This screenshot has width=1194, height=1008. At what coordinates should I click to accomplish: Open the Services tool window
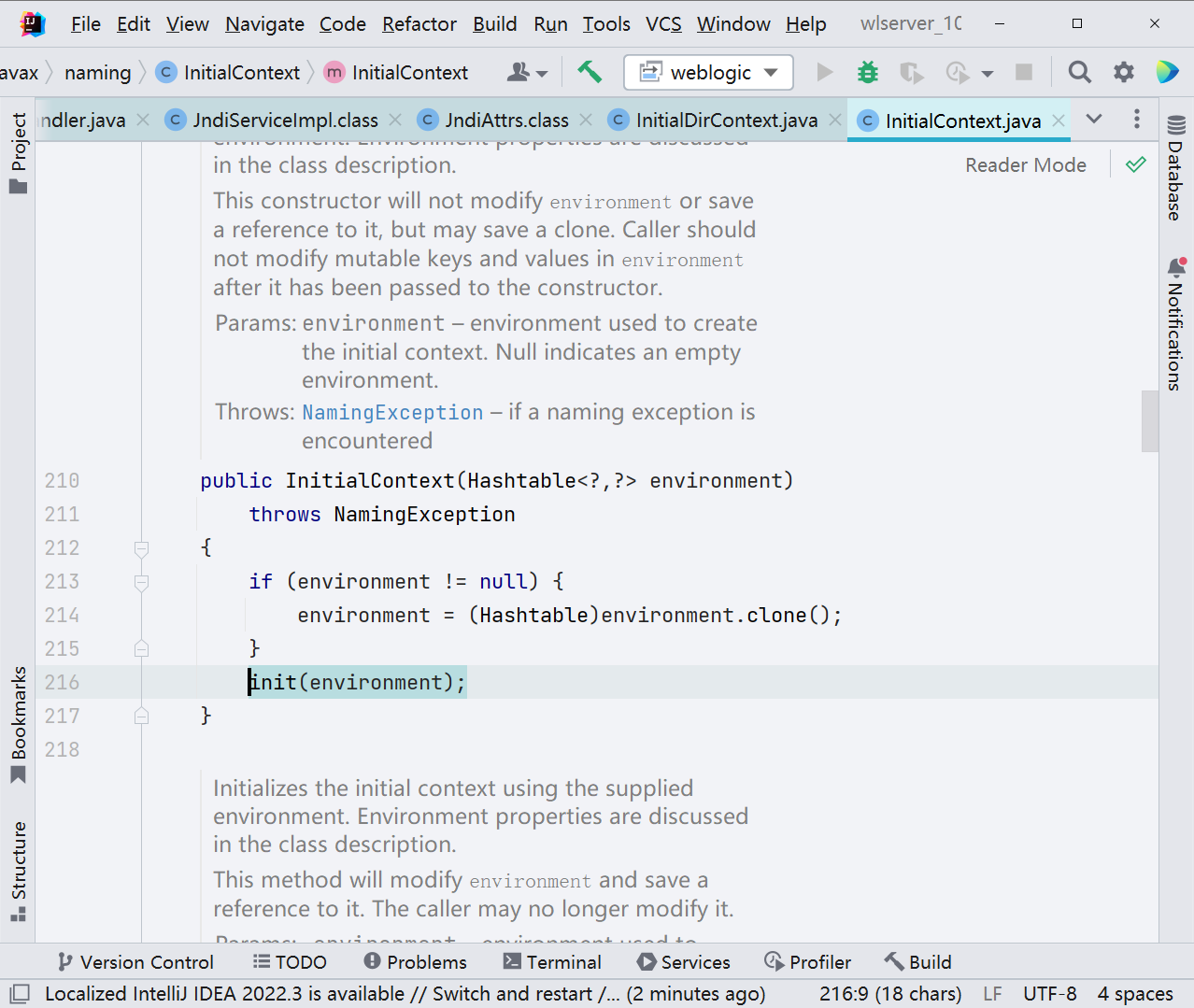683,961
